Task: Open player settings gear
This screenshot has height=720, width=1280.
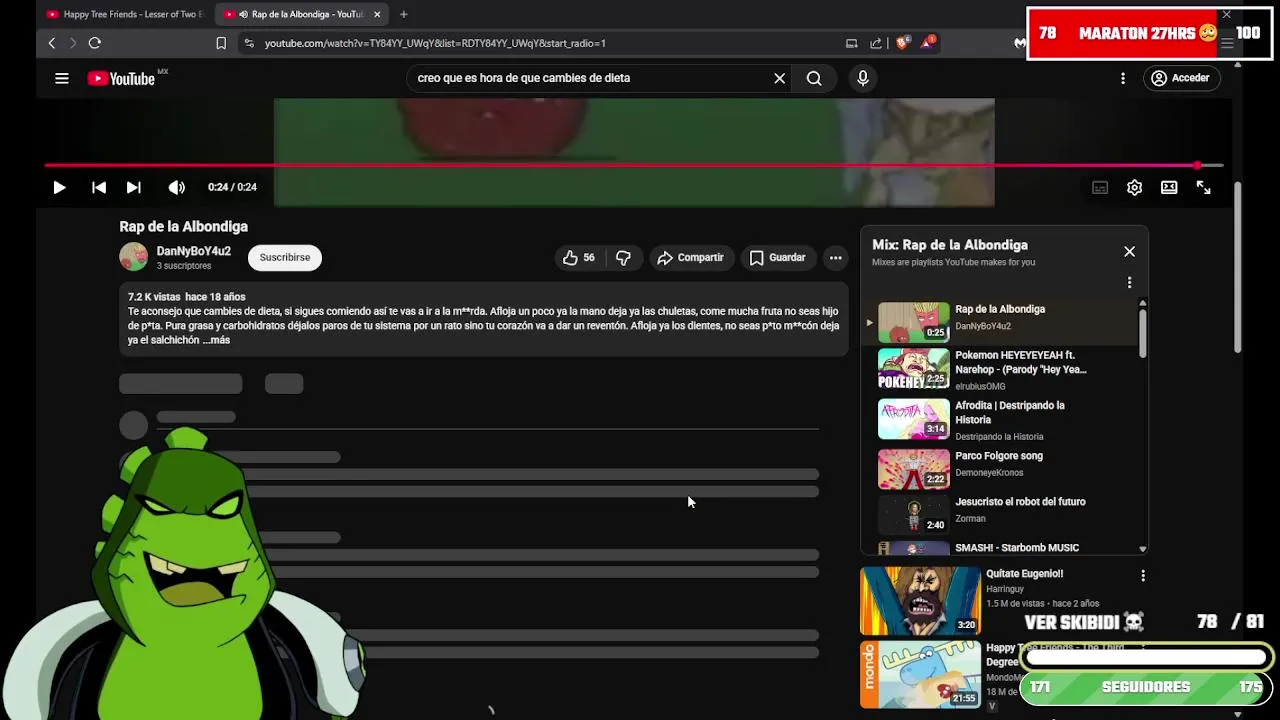Action: coord(1134,187)
